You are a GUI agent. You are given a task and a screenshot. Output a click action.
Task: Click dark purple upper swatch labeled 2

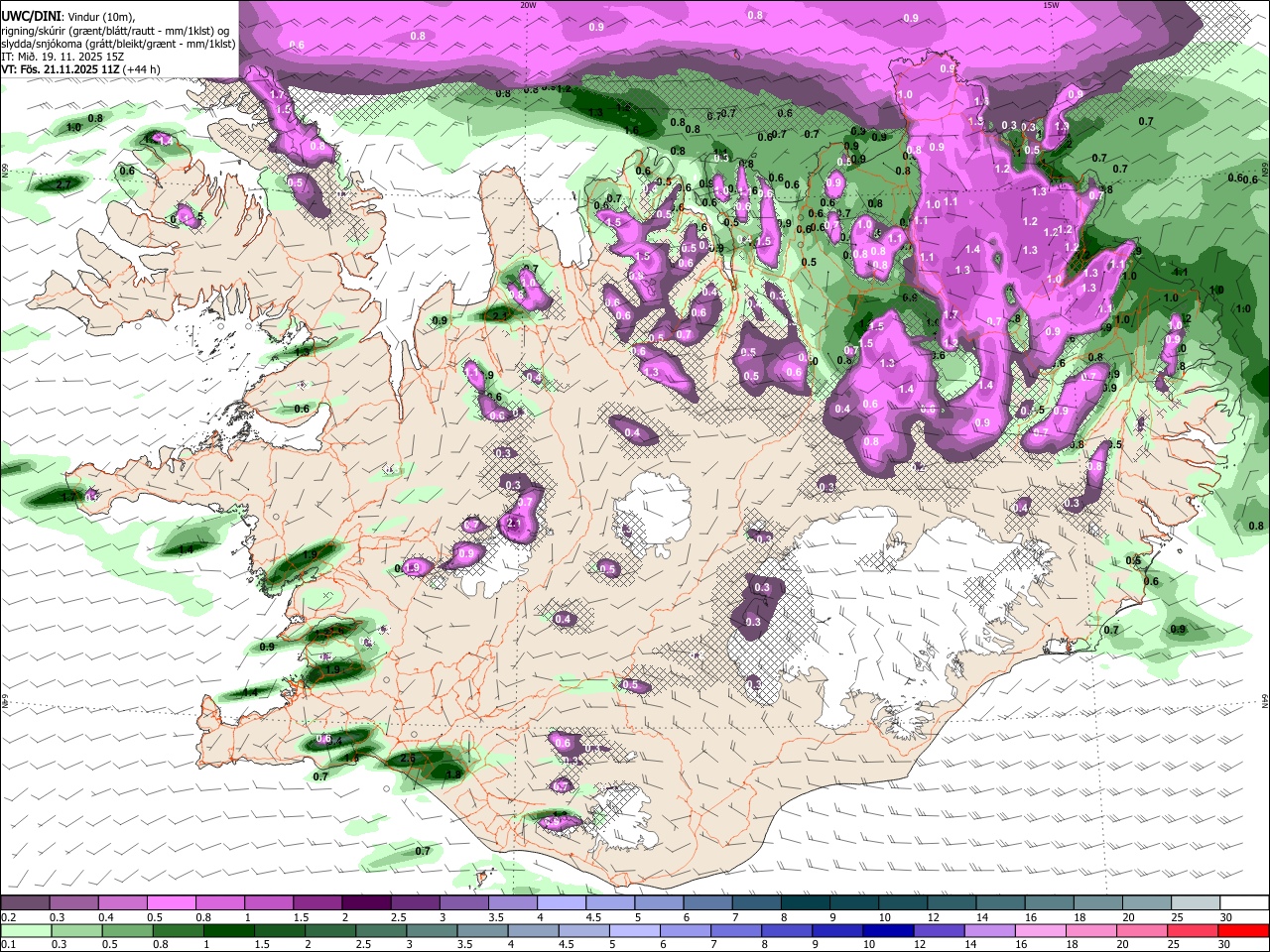366,903
